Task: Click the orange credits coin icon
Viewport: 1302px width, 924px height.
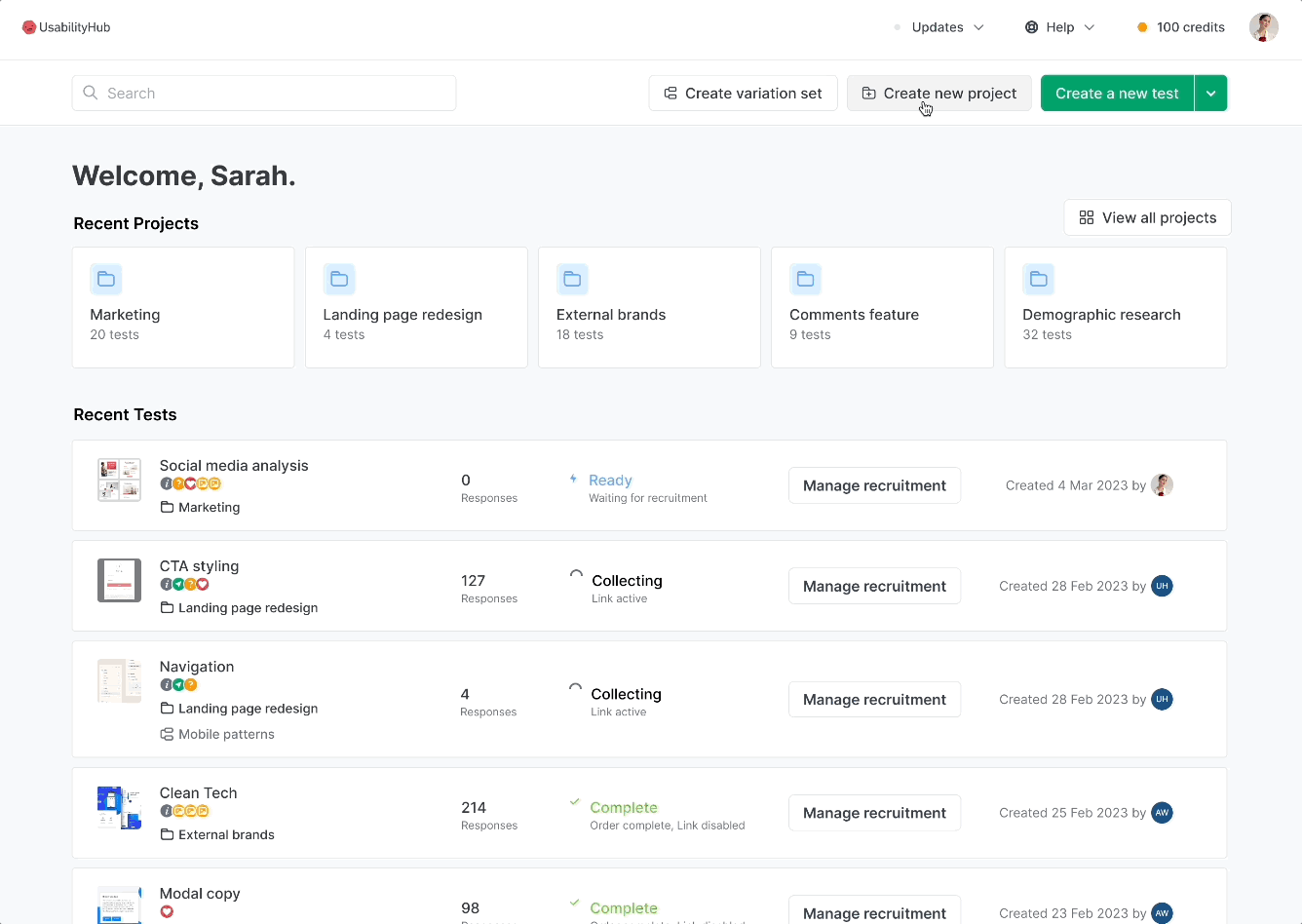Action: coord(1142,27)
